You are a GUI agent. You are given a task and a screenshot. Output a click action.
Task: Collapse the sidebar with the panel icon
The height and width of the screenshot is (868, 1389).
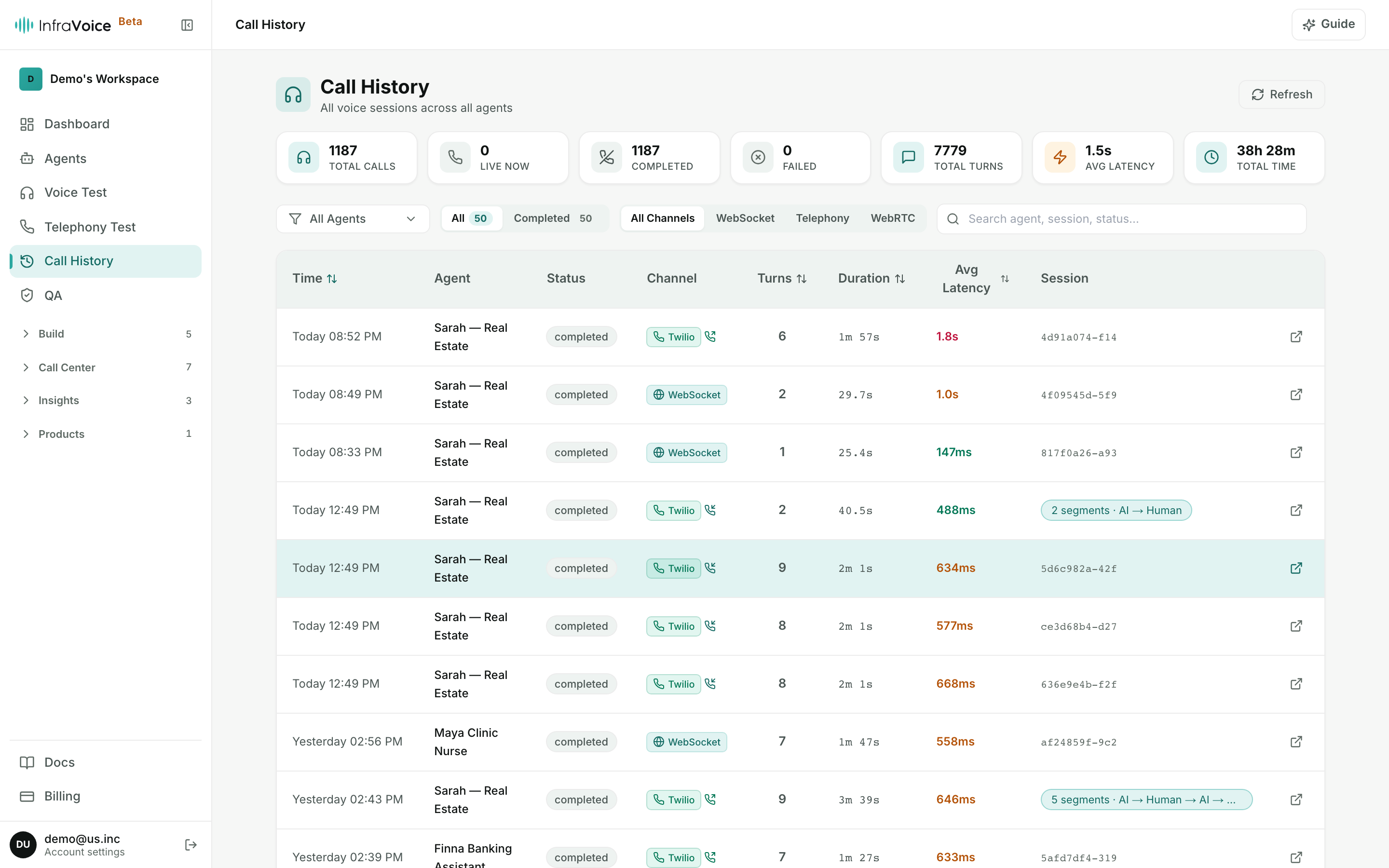pyautogui.click(x=187, y=25)
